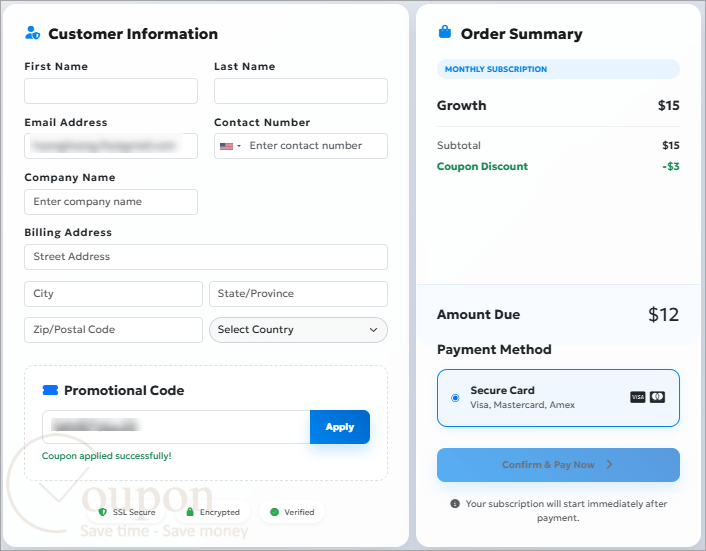706x551 pixels.
Task: Click the US flag in contact field
Action: (226, 146)
